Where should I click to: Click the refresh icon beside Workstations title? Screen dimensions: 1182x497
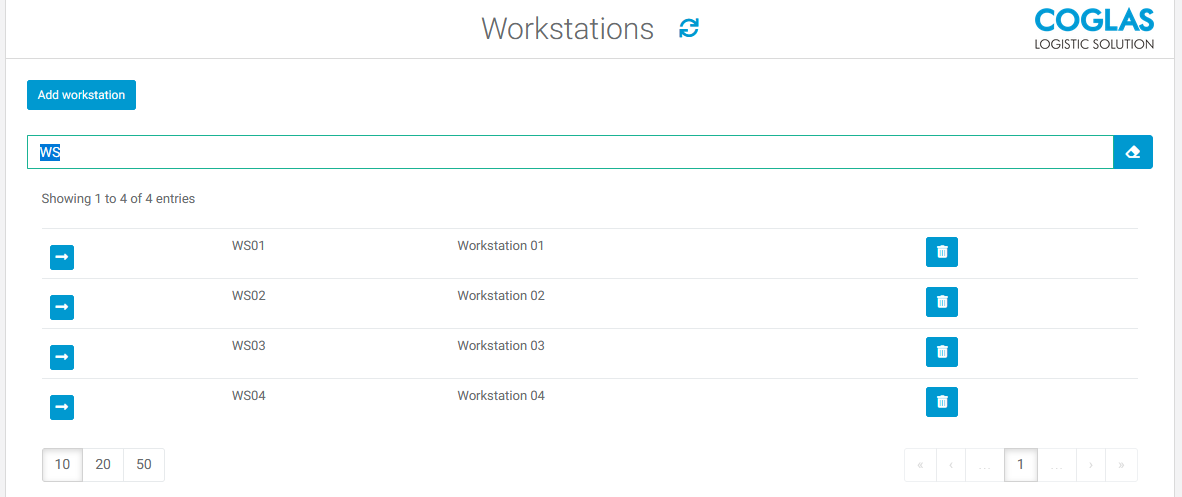tap(689, 28)
